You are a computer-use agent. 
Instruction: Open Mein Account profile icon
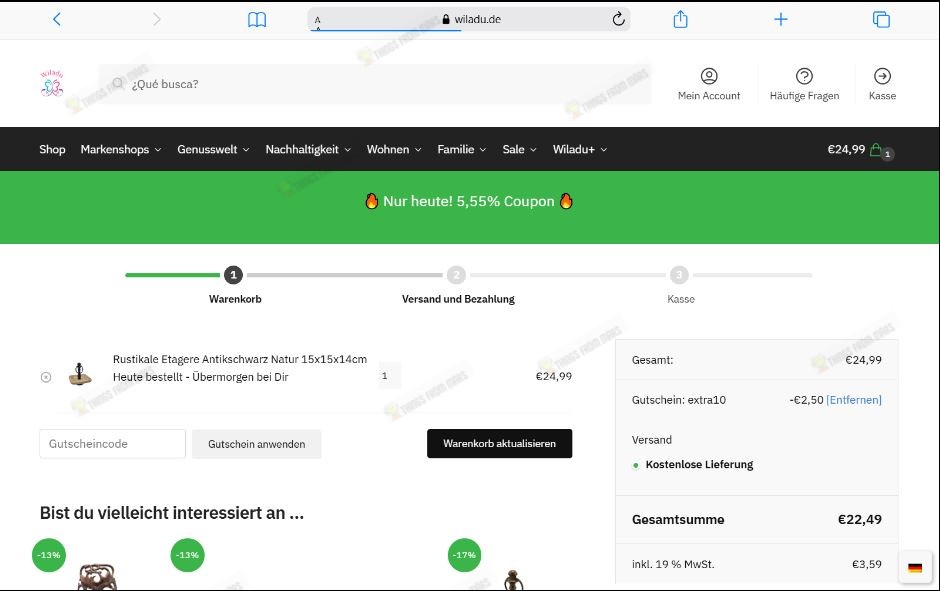[709, 77]
